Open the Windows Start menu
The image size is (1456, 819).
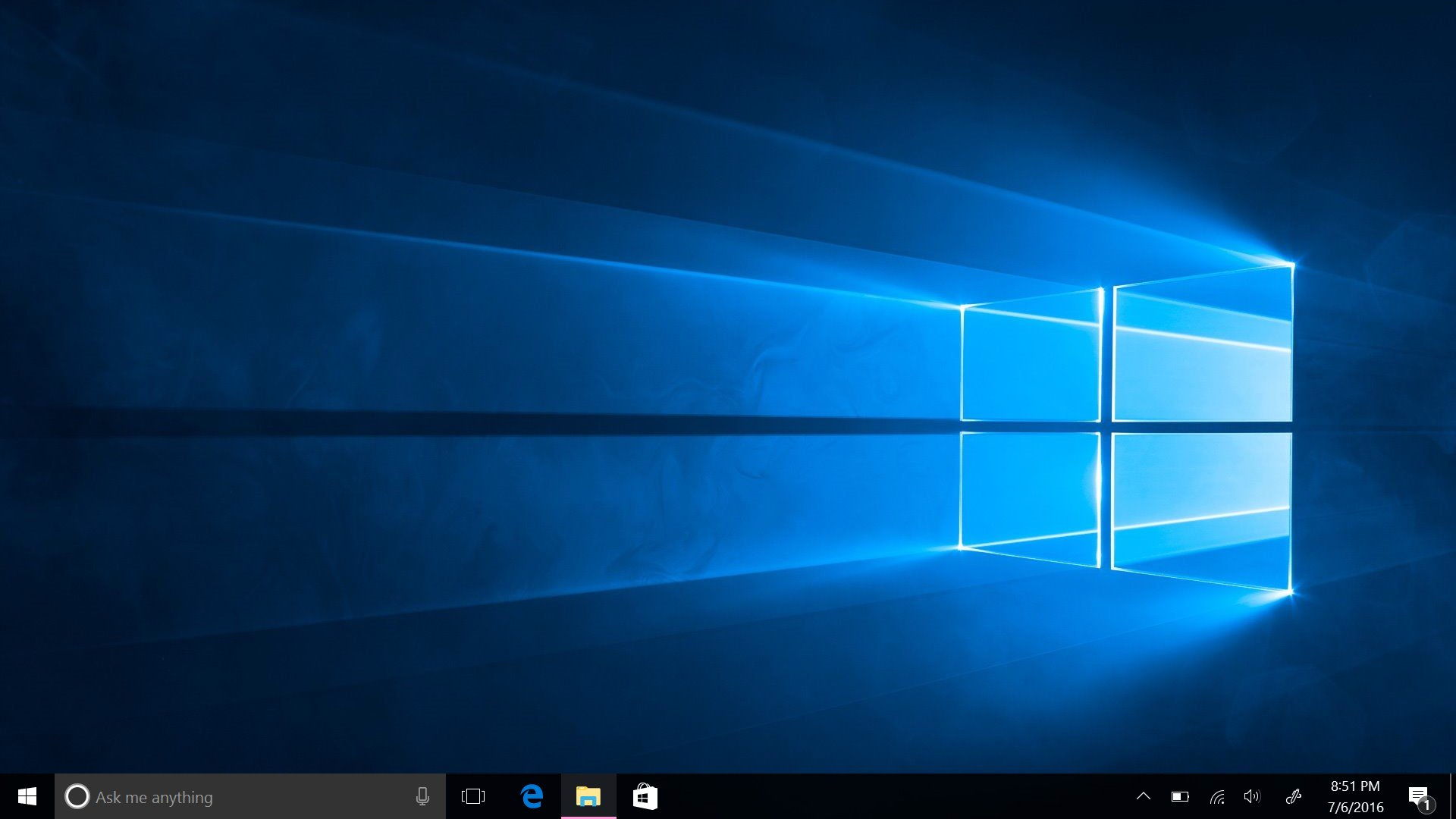[27, 796]
